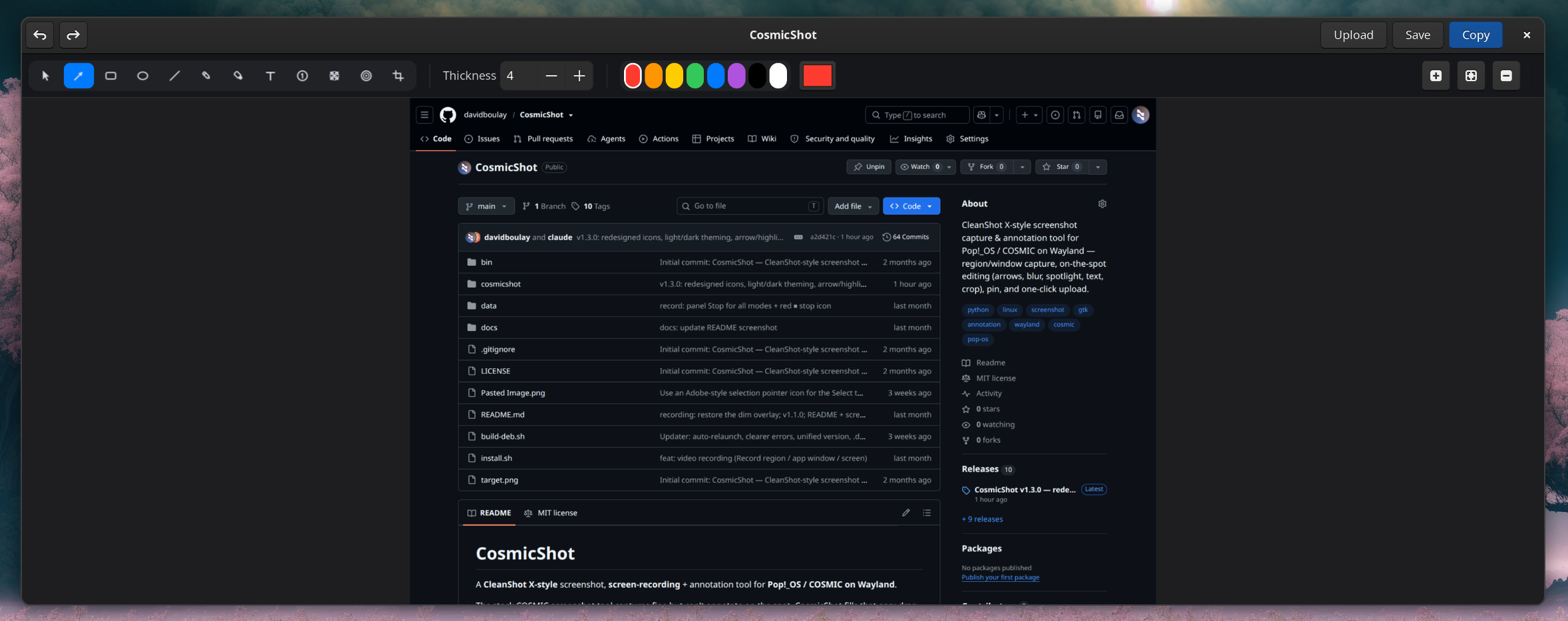Image resolution: width=1568 pixels, height=621 pixels.
Task: Pick the black color swatch
Action: click(x=757, y=76)
